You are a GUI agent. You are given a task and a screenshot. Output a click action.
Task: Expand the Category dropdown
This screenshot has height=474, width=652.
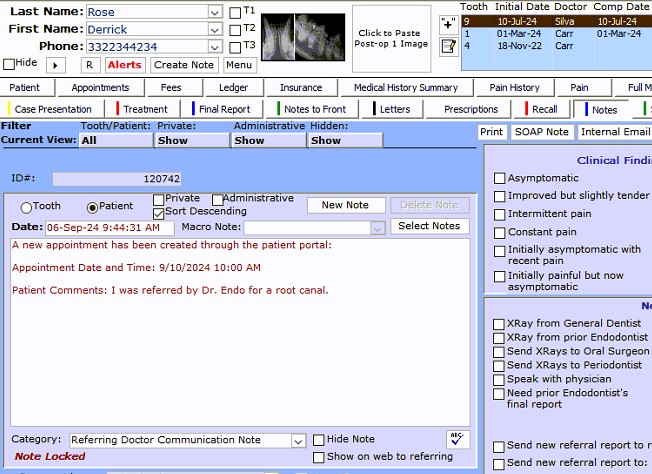coord(298,441)
